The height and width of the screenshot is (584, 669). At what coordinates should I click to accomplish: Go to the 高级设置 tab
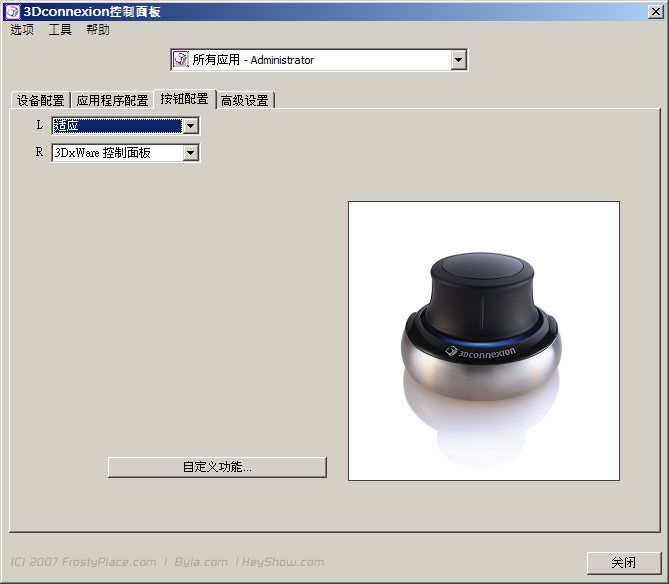[x=245, y=100]
